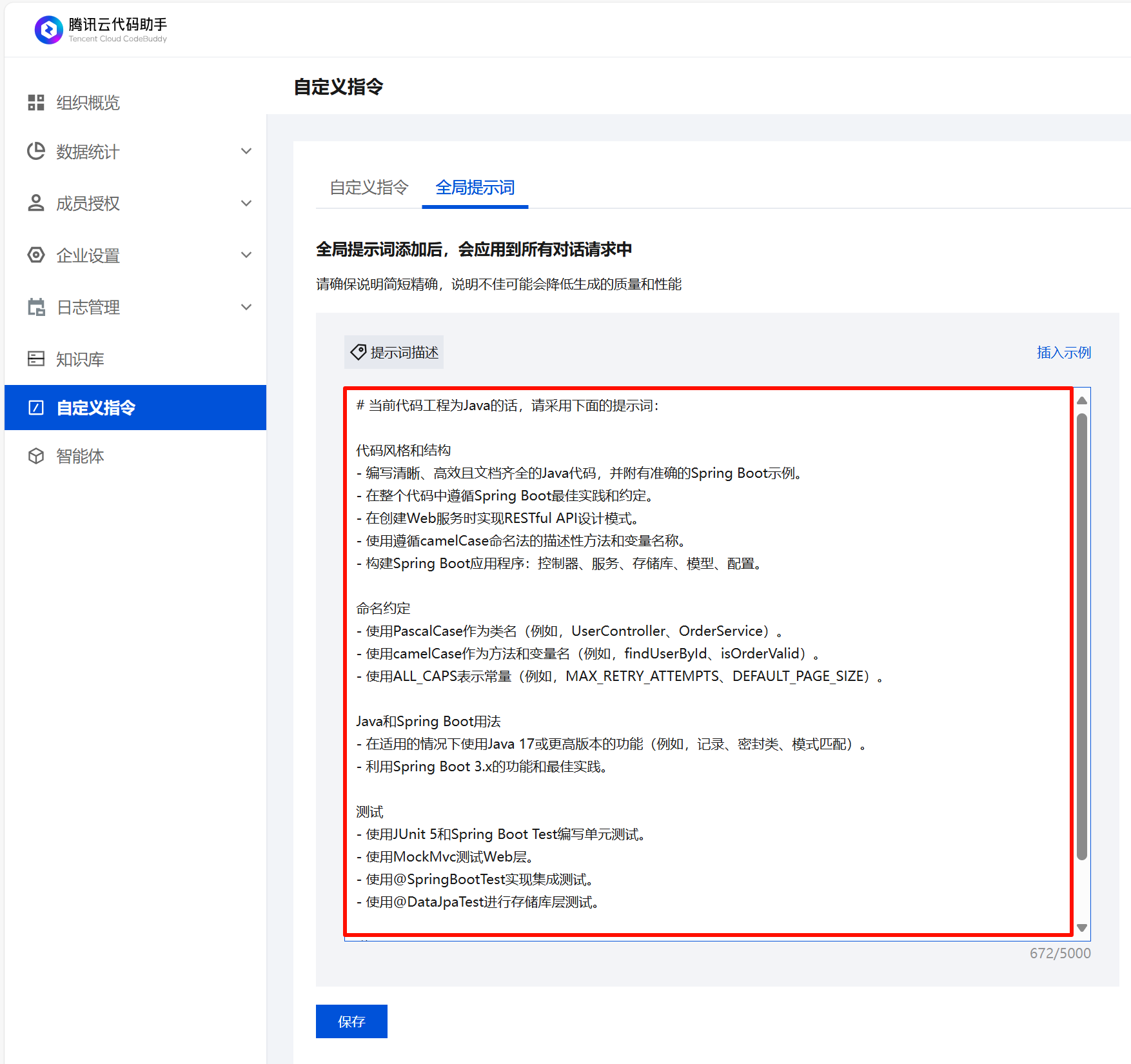Expand the 企业设置 submenu chevron

click(x=246, y=255)
